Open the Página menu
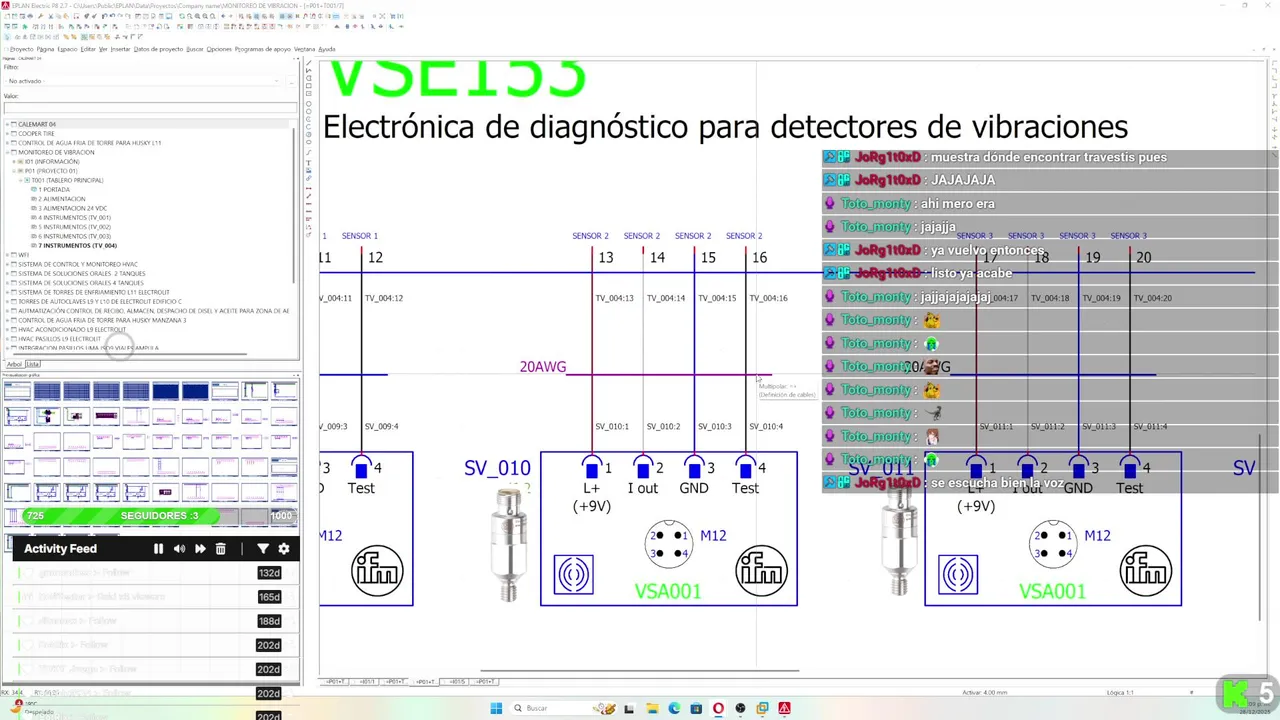This screenshot has width=1280, height=720. (x=45, y=49)
